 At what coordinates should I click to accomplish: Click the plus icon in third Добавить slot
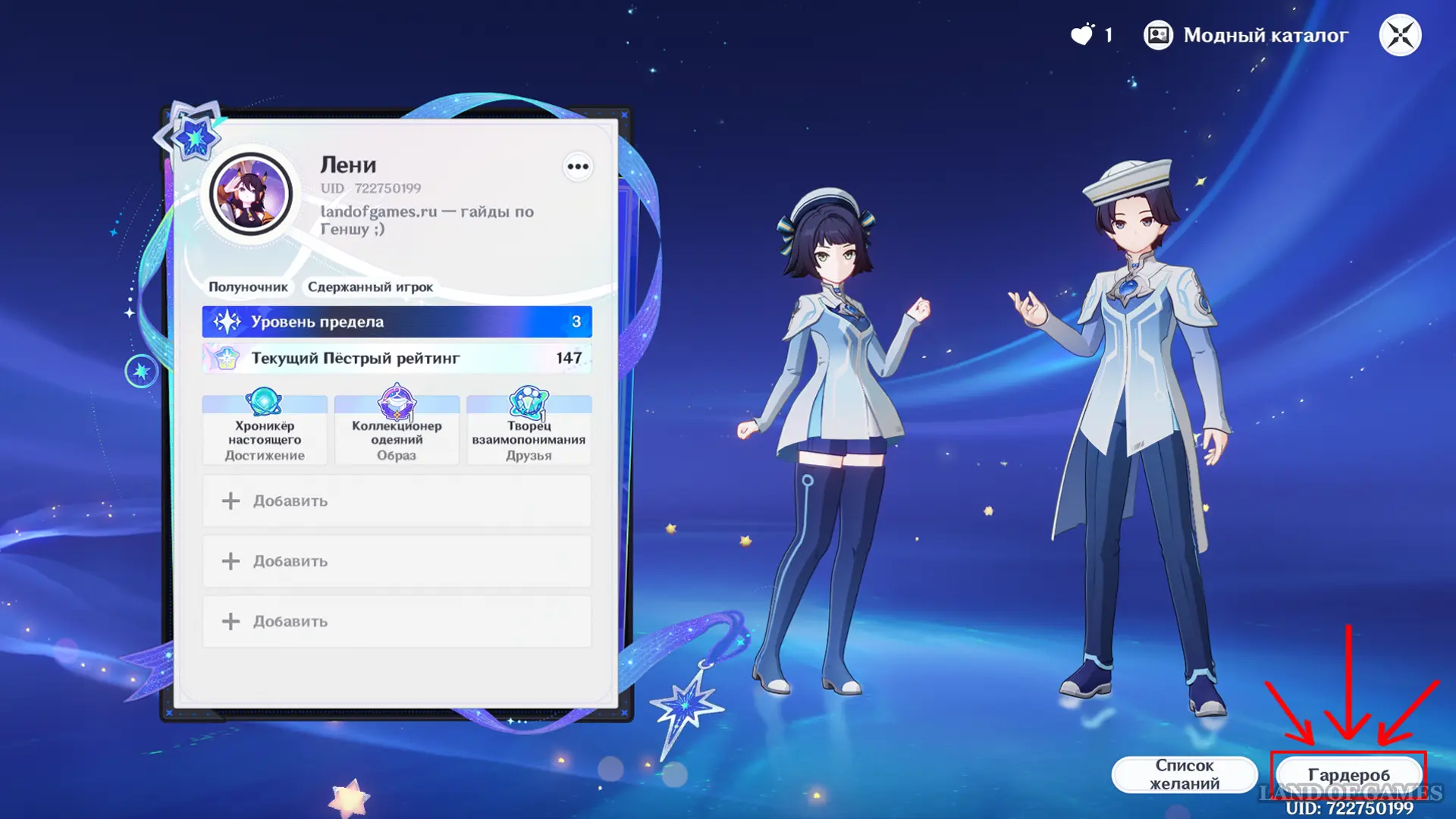click(231, 621)
